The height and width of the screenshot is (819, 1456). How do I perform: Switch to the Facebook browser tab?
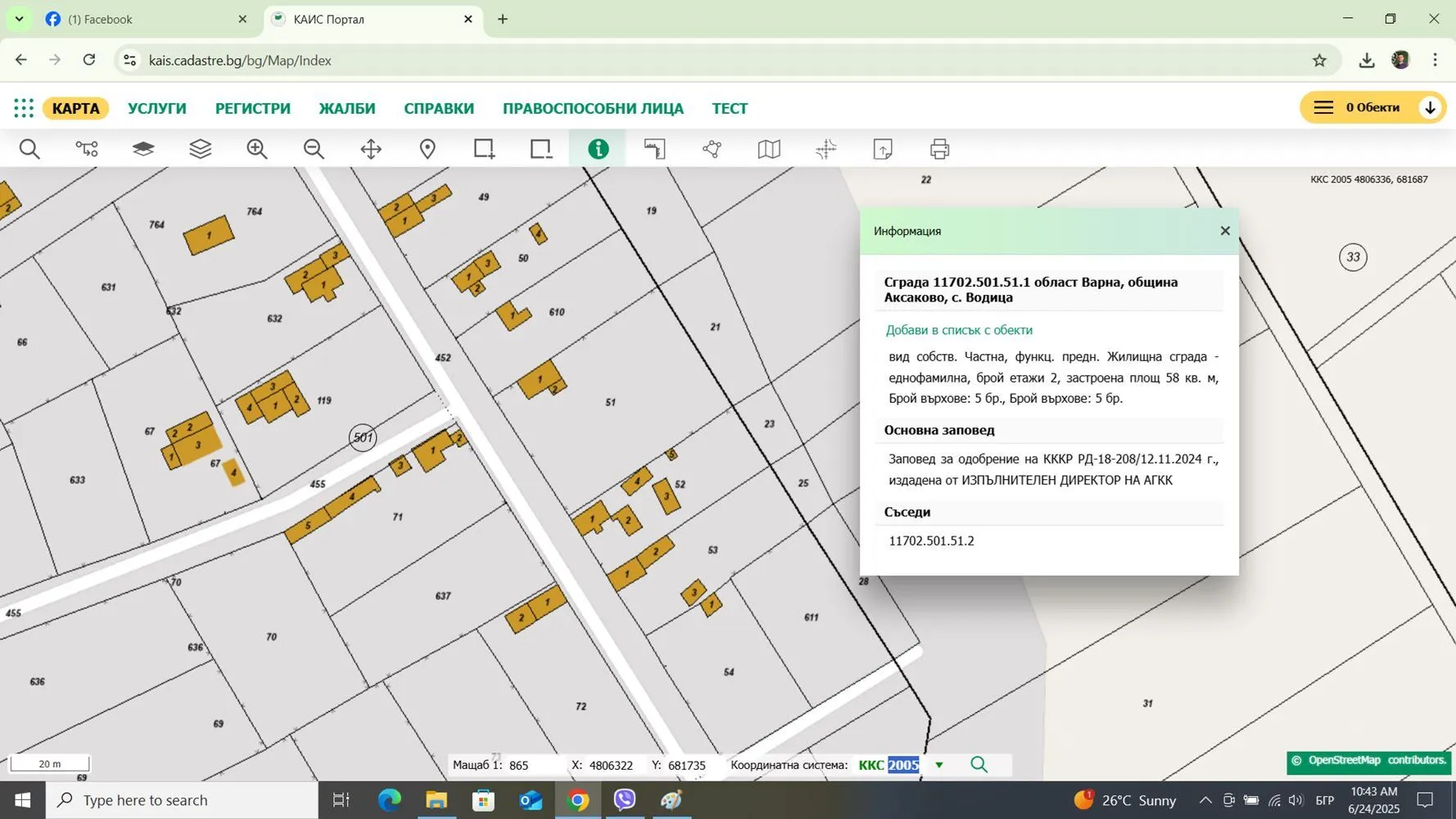tap(146, 19)
